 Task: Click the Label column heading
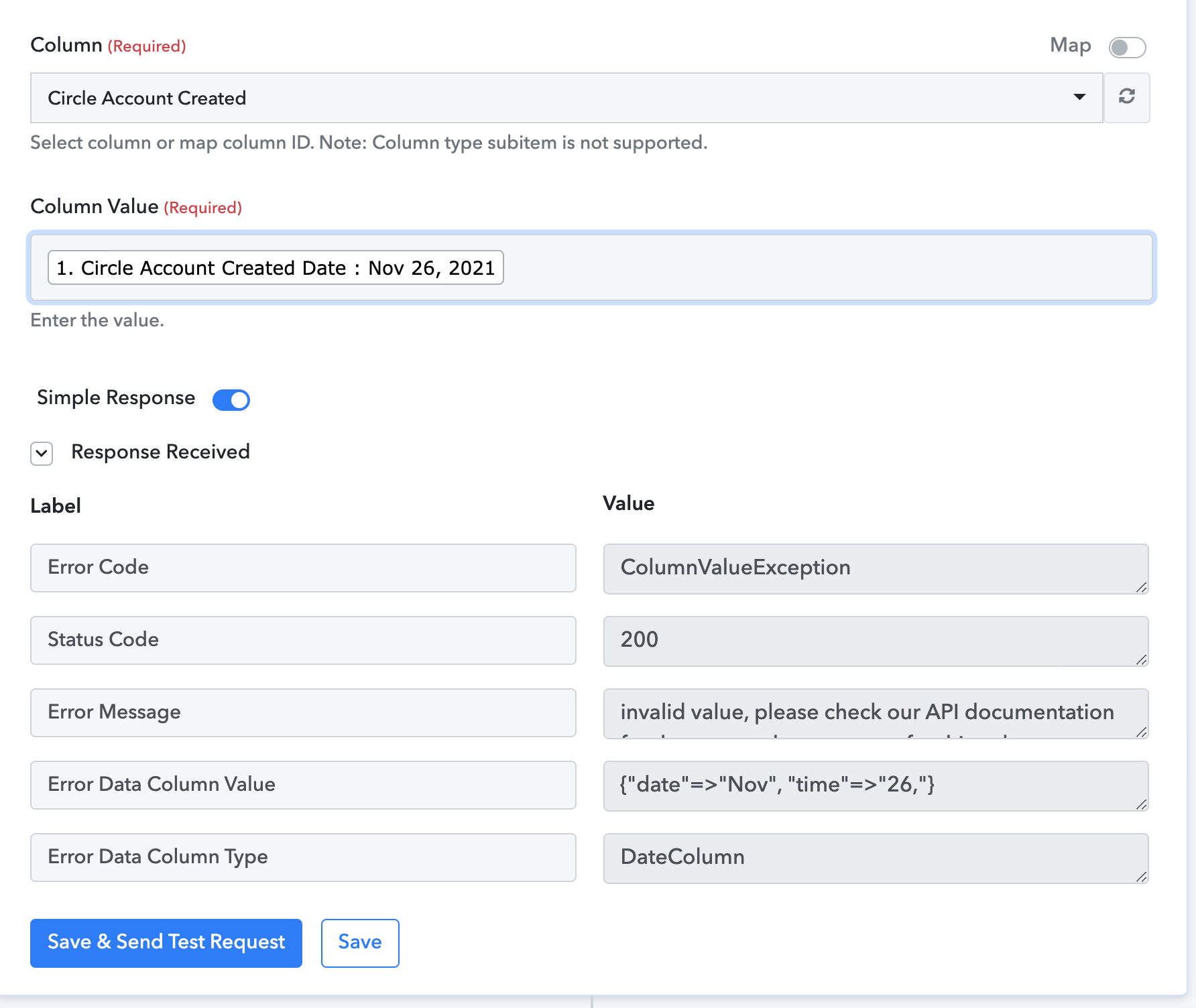(x=56, y=505)
